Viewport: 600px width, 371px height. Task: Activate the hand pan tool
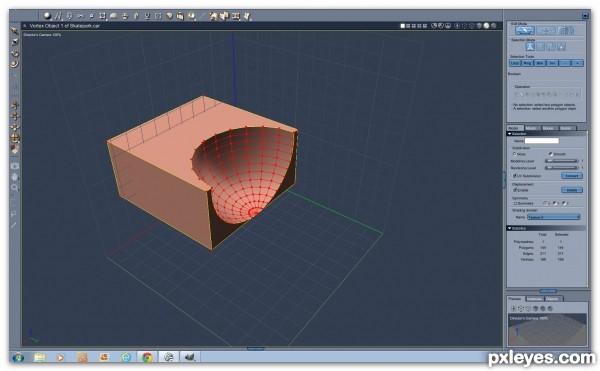pos(15,177)
